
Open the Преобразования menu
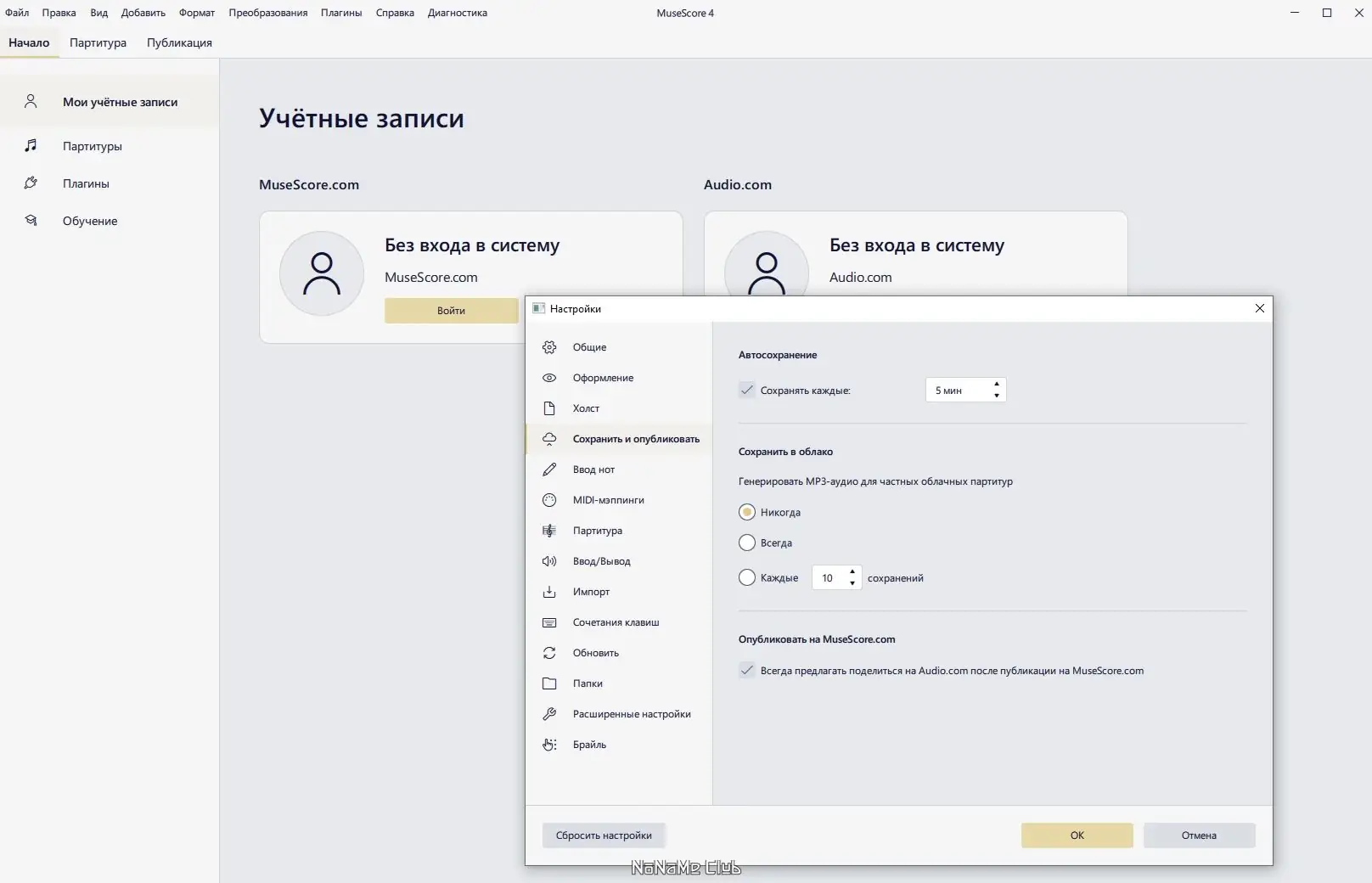coord(267,13)
